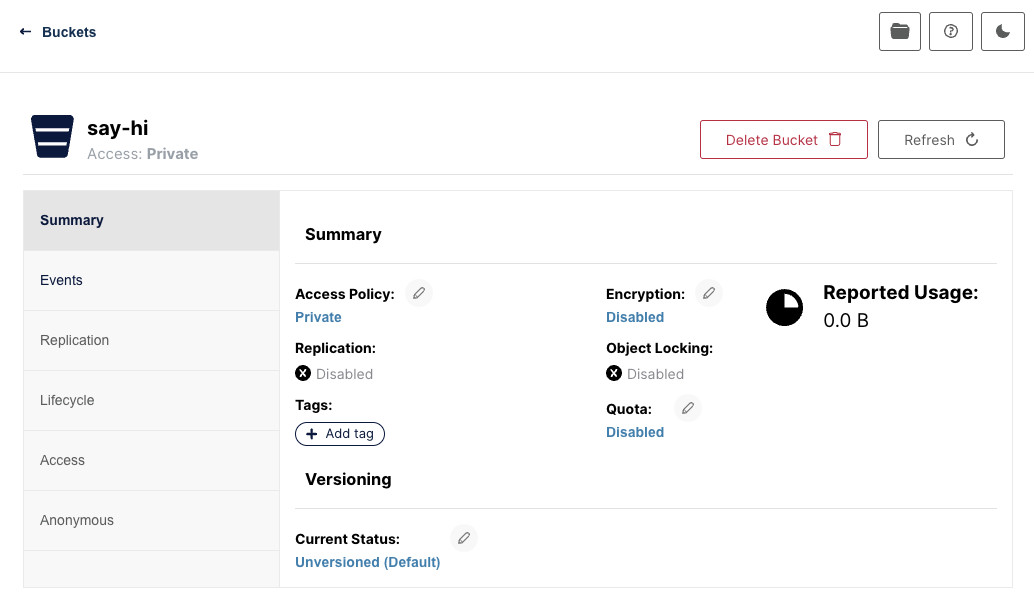This screenshot has height=615, width=1034.
Task: Add a tag to the bucket
Action: pos(340,434)
